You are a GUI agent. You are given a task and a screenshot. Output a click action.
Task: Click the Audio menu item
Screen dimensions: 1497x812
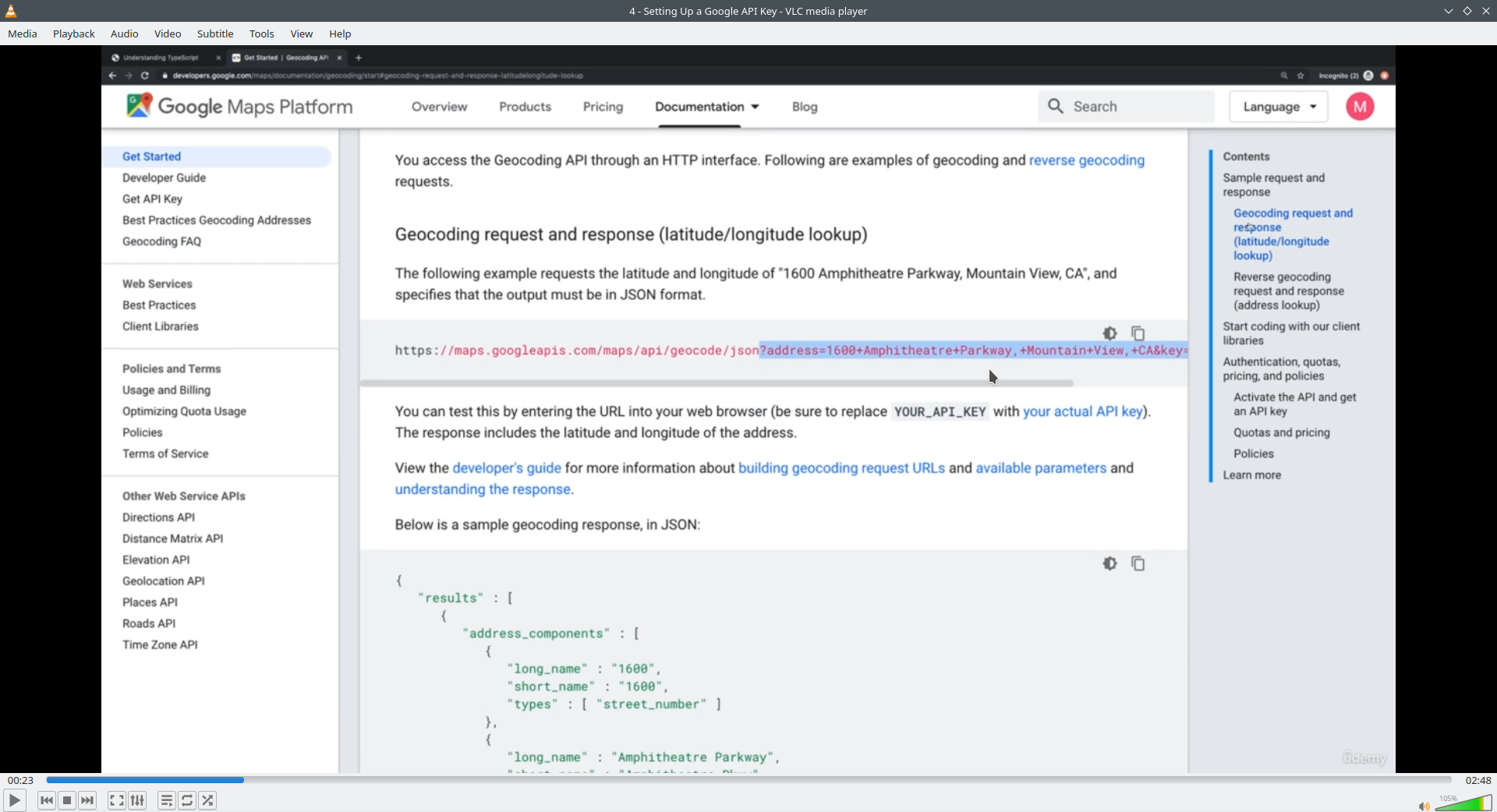click(x=125, y=34)
